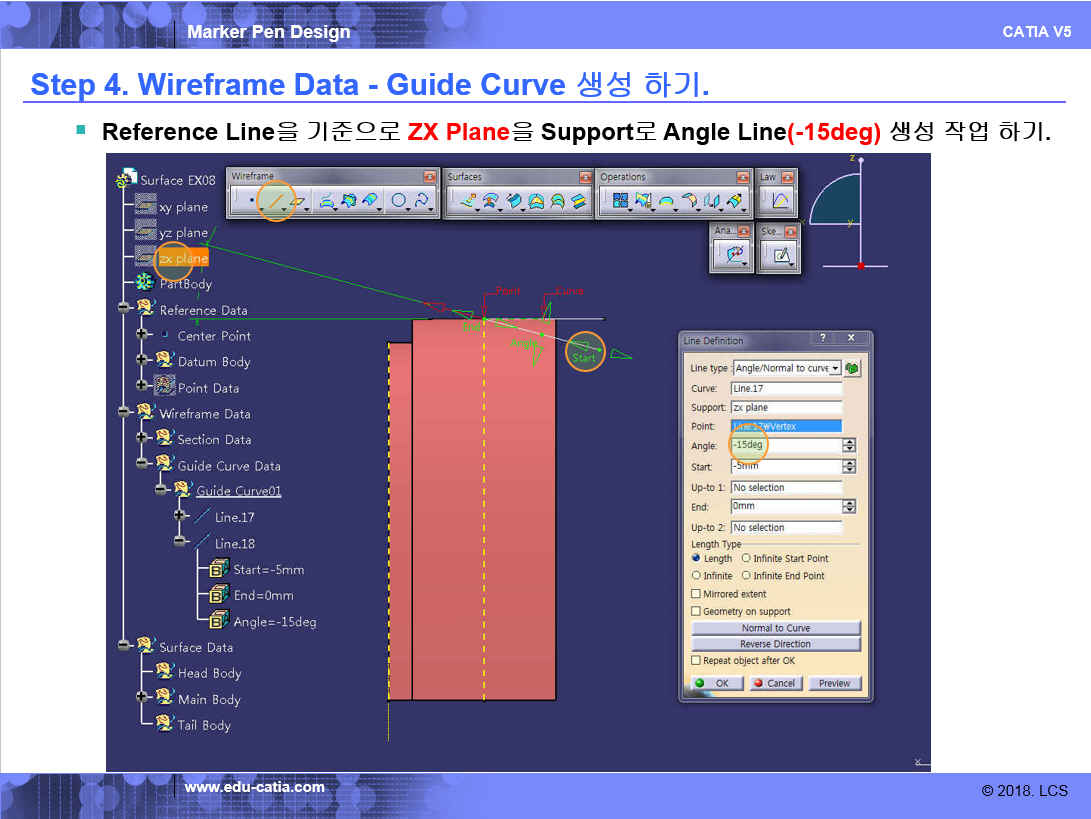Open the Law toolbar curve icon
The height and width of the screenshot is (819, 1091).
779,201
